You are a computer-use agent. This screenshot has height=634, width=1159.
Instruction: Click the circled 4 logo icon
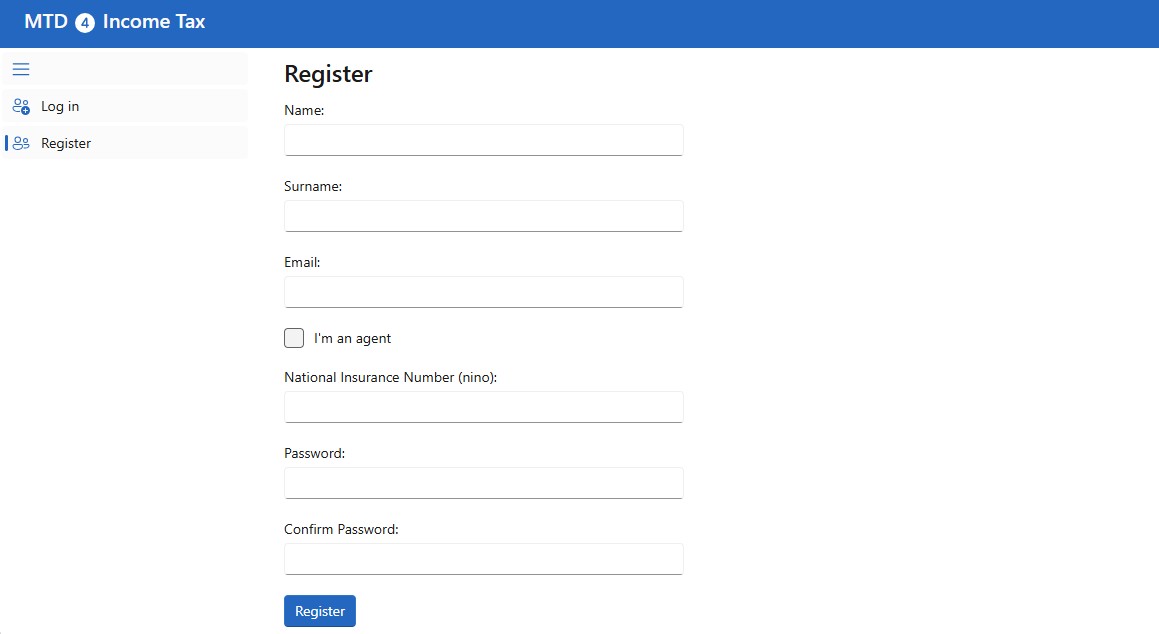[85, 23]
